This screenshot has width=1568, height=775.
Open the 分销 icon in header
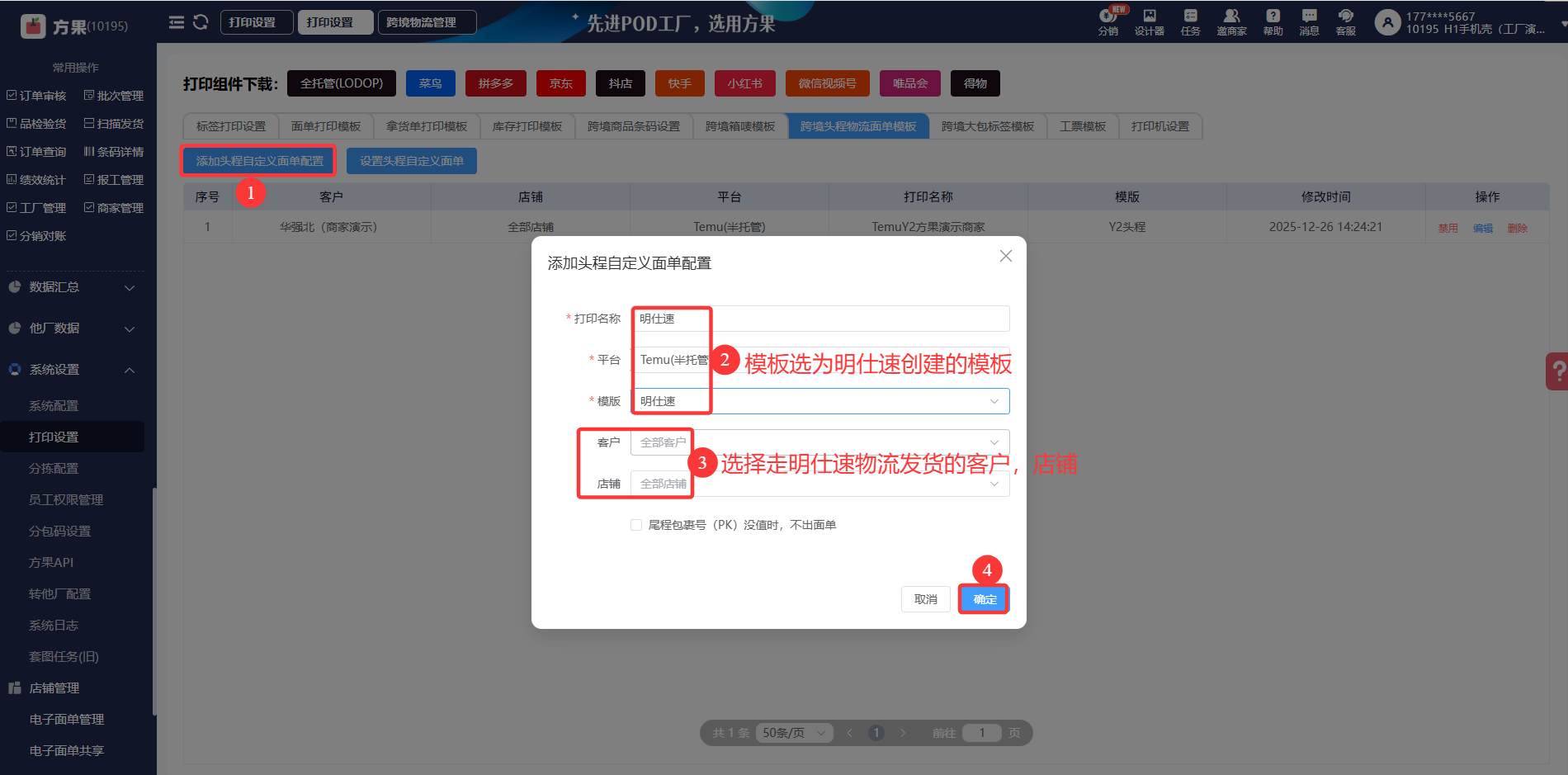click(x=1108, y=22)
